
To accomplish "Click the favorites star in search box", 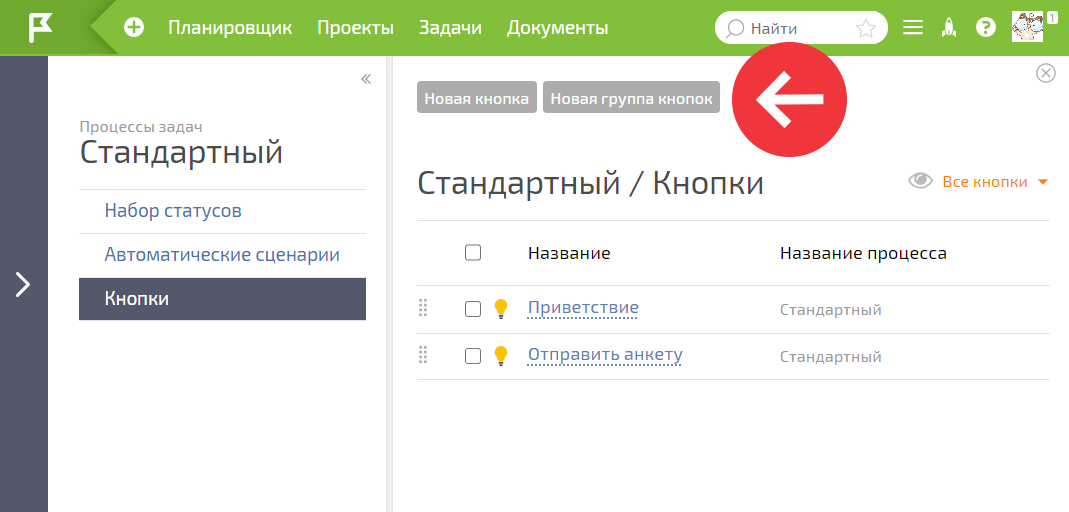I will coord(865,29).
